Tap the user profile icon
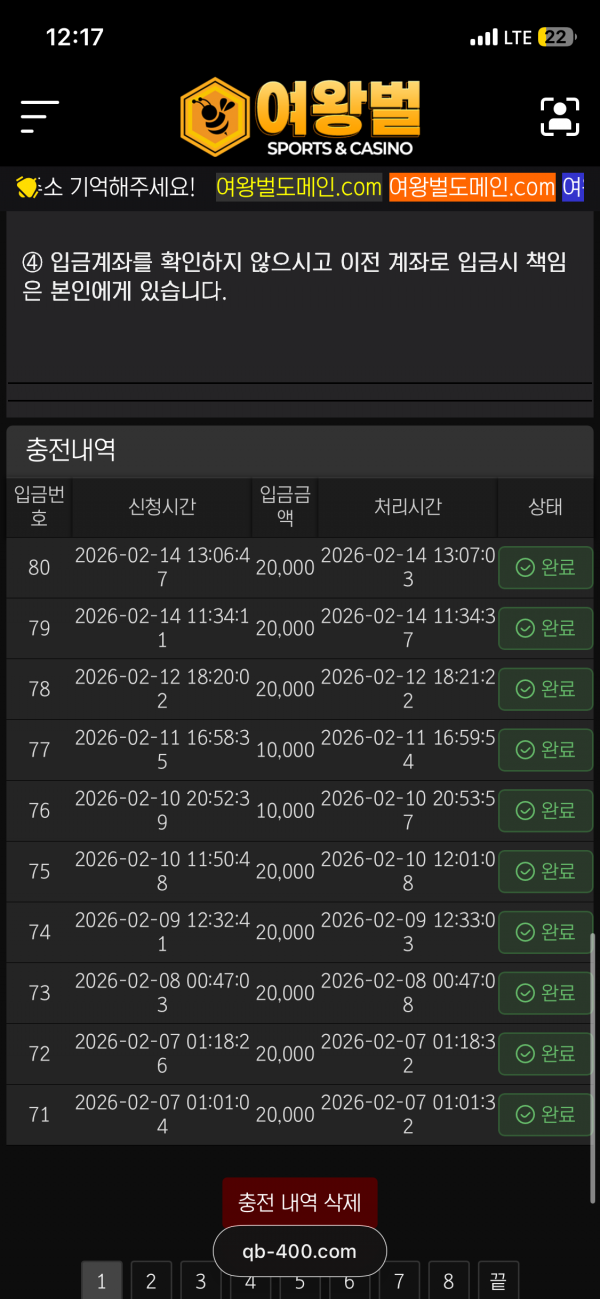The image size is (600, 1299). [x=560, y=117]
